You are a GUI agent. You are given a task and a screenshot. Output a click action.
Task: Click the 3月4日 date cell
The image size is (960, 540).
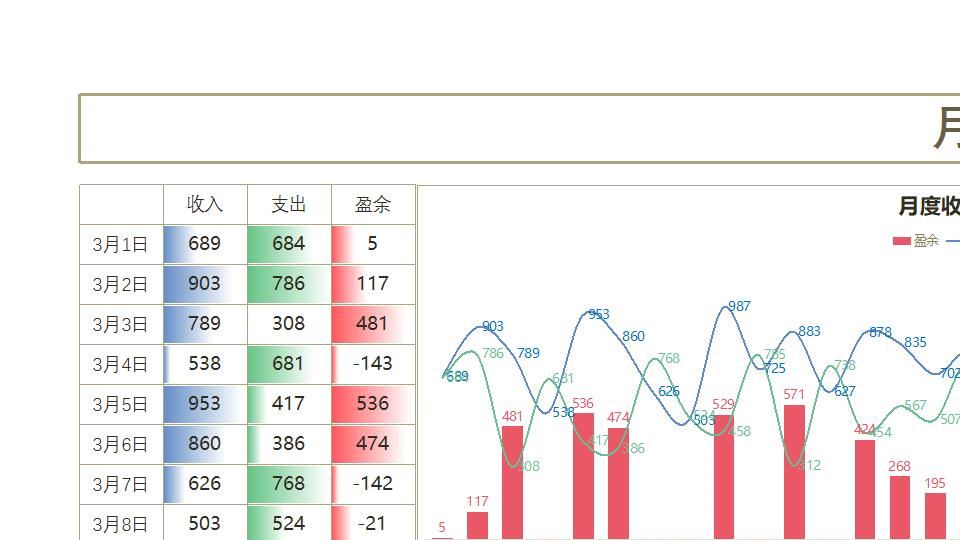click(x=121, y=365)
